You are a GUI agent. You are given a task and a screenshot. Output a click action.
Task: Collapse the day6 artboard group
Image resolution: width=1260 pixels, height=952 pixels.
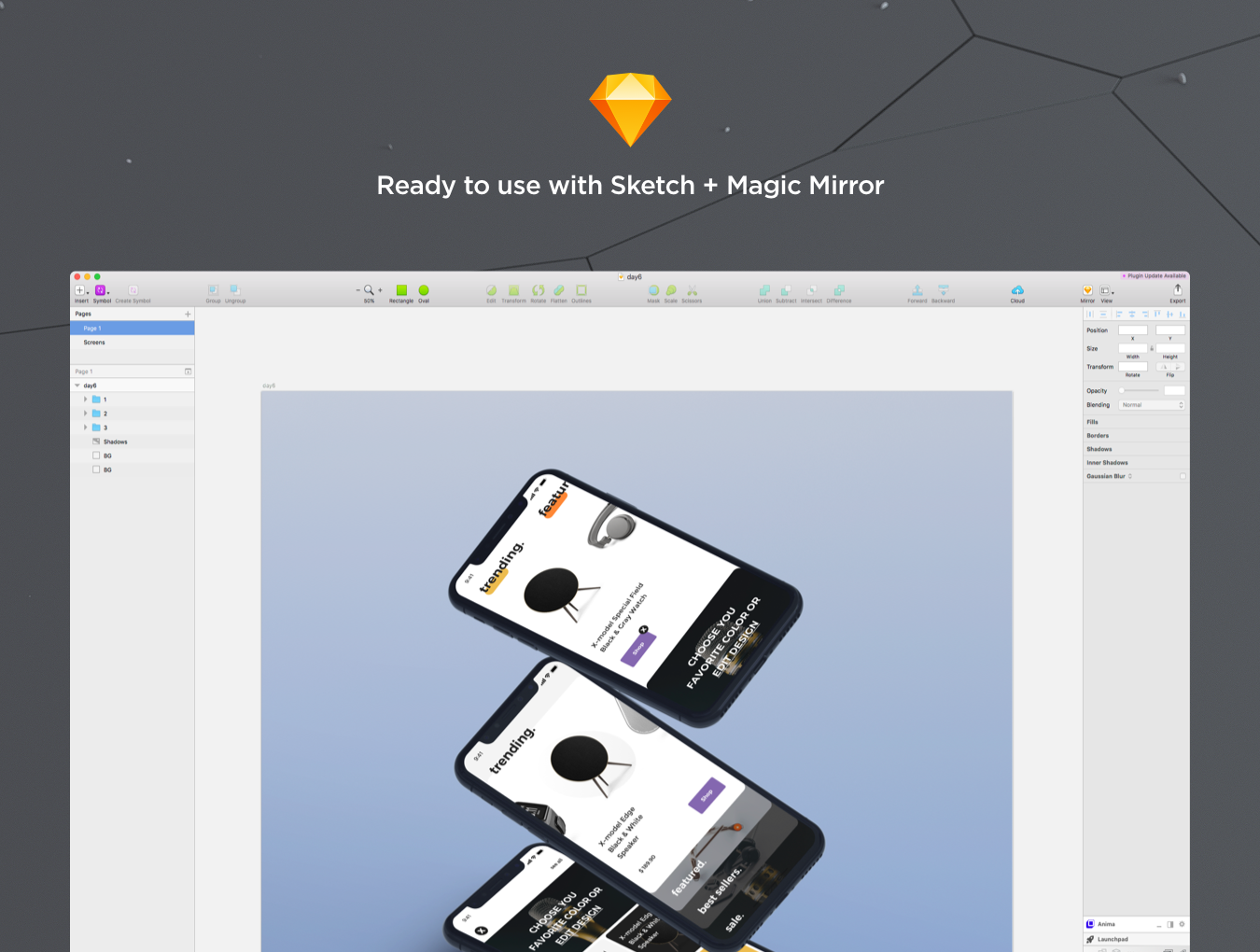tap(77, 385)
